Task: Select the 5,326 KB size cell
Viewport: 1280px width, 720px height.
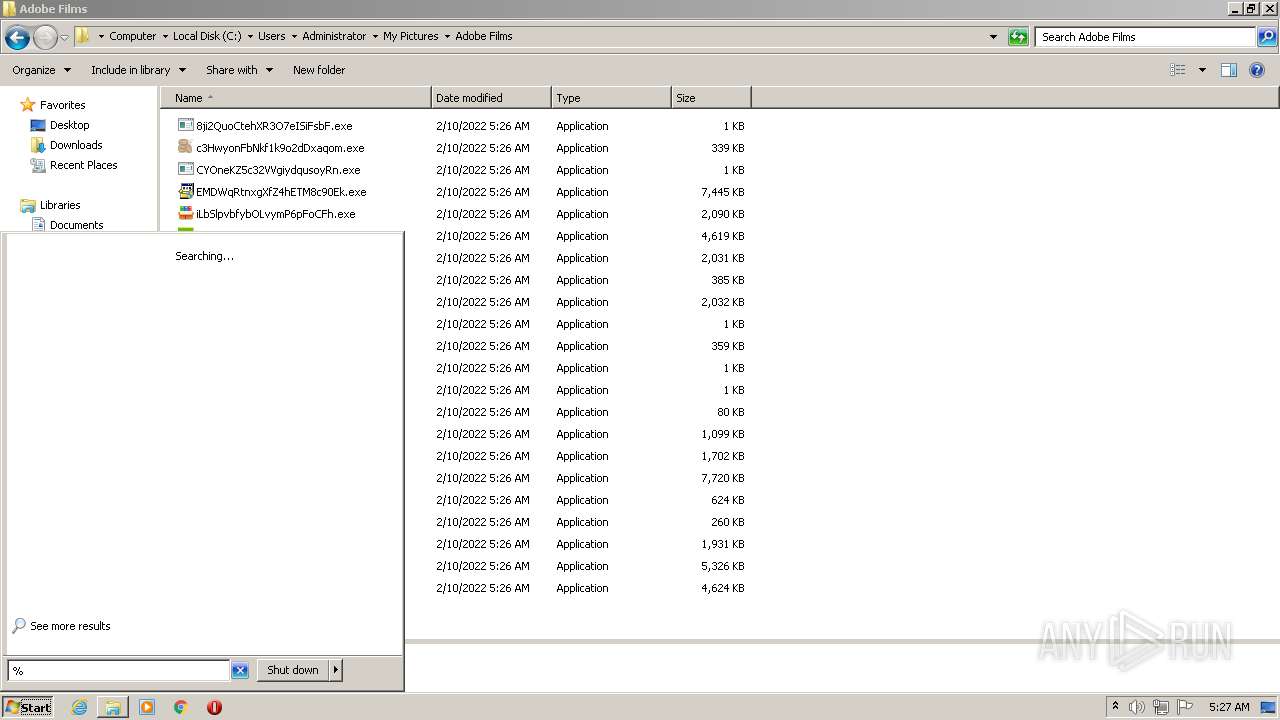Action: click(722, 566)
